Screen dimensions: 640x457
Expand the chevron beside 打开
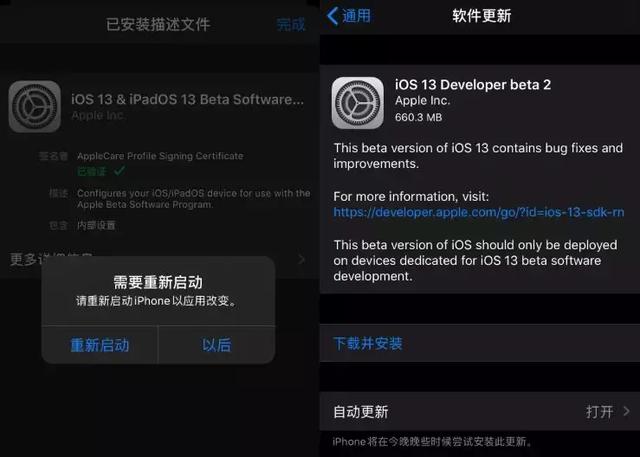[627, 411]
